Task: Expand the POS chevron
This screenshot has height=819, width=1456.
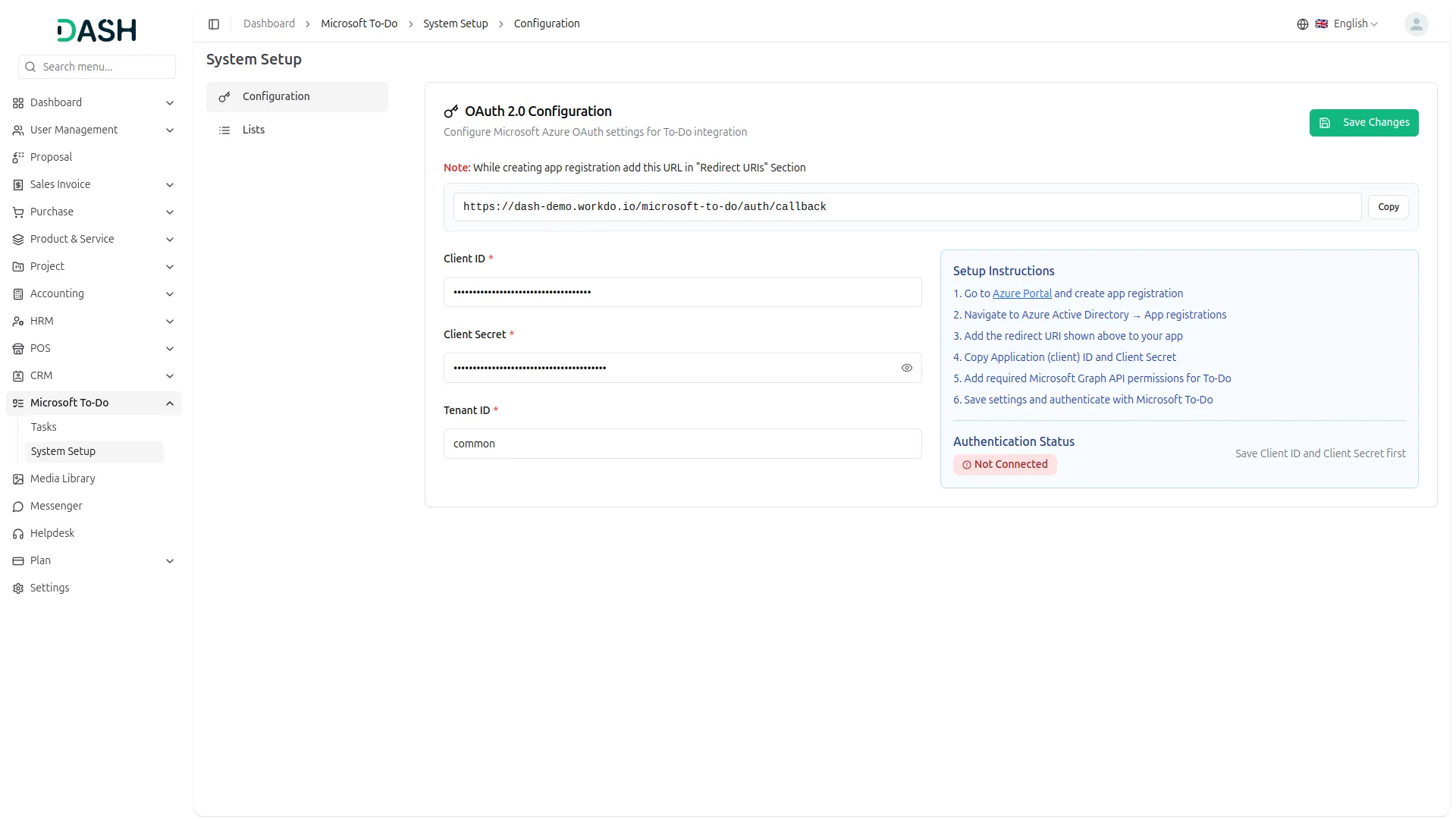Action: [170, 349]
